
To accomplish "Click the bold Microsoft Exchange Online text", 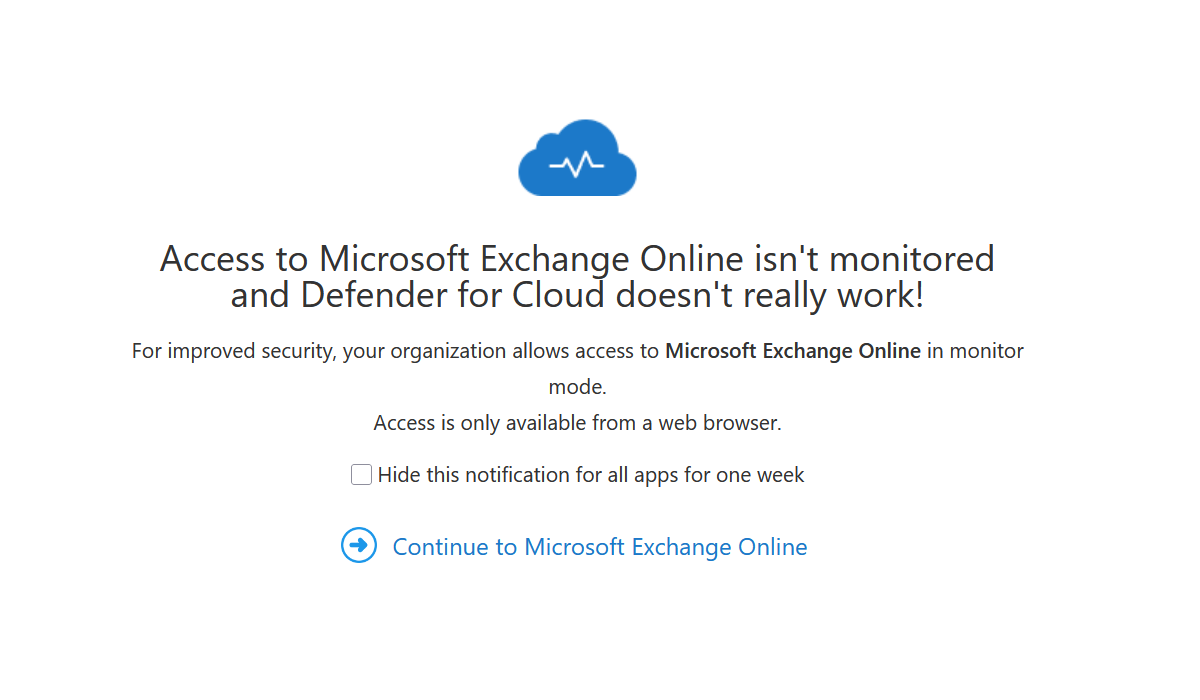I will coord(793,351).
